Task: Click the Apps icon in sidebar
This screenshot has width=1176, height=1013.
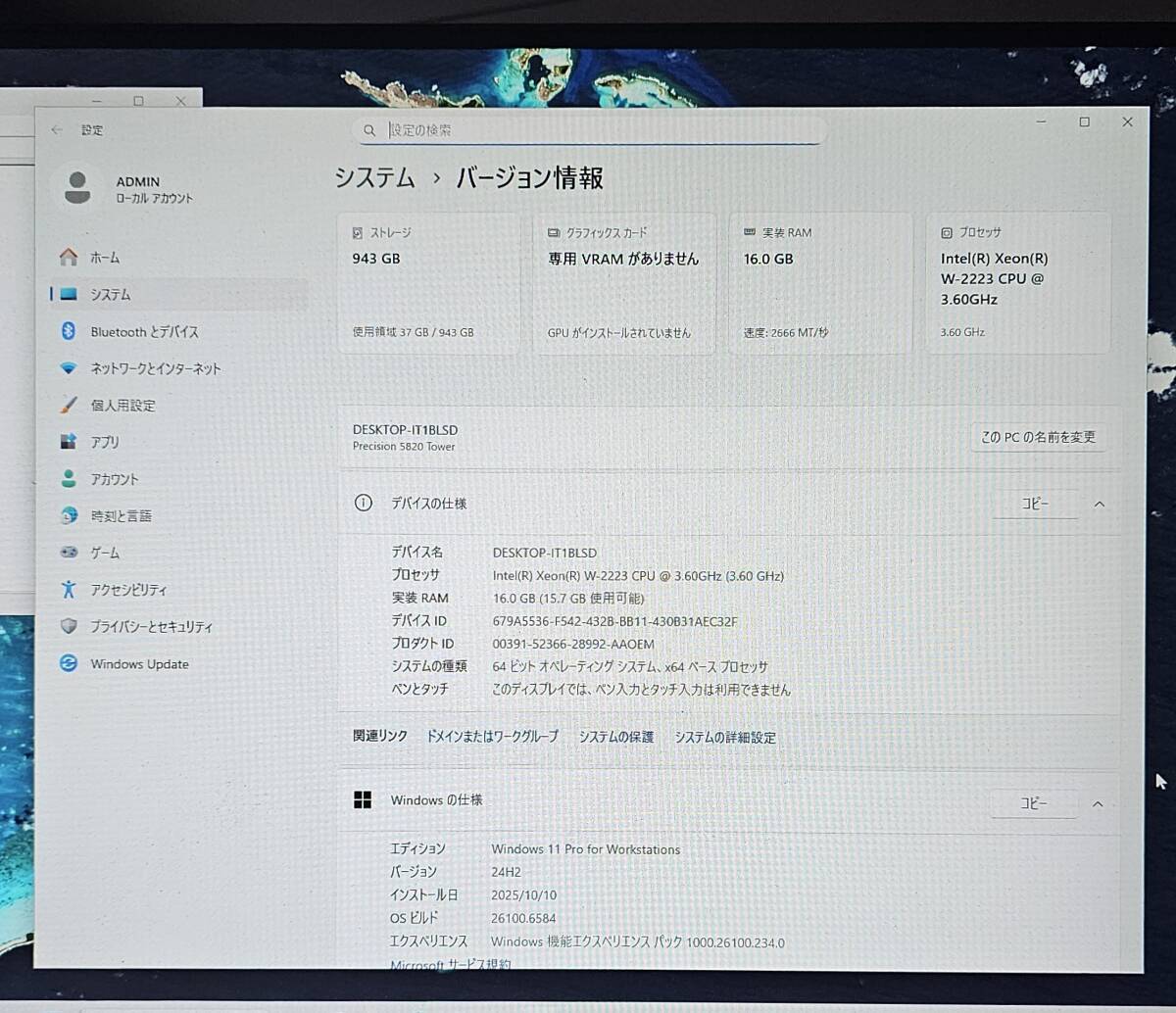Action: pos(68,442)
